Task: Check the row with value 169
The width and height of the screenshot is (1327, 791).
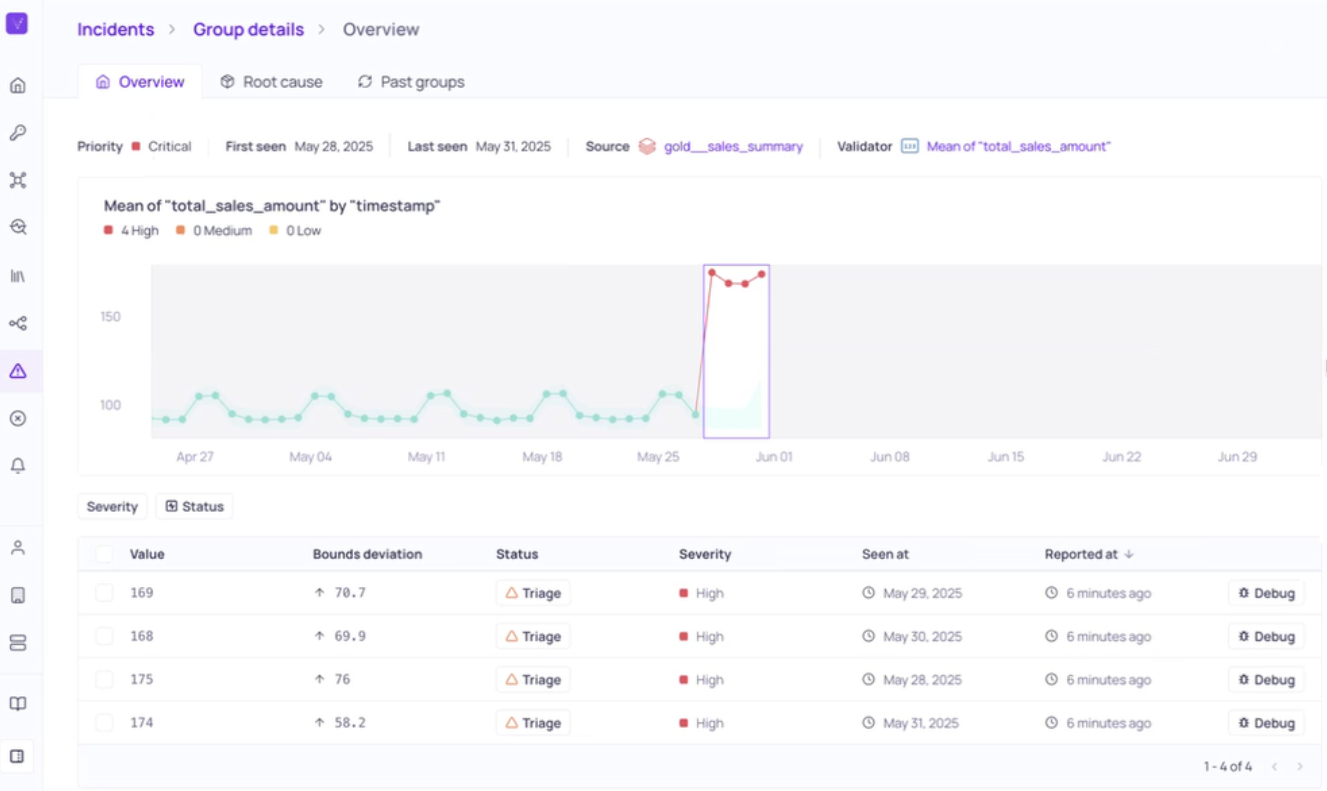Action: [104, 593]
